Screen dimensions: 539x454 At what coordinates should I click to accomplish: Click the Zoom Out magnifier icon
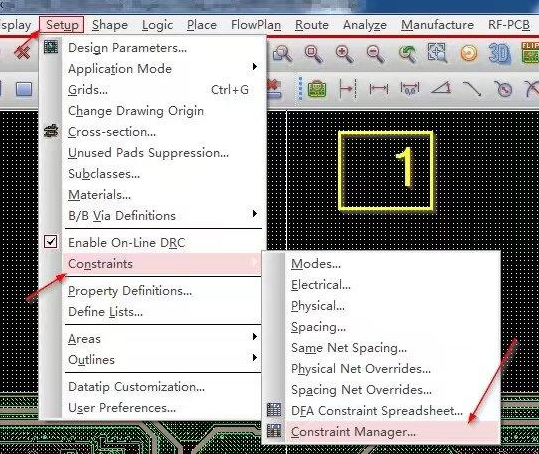tap(375, 54)
